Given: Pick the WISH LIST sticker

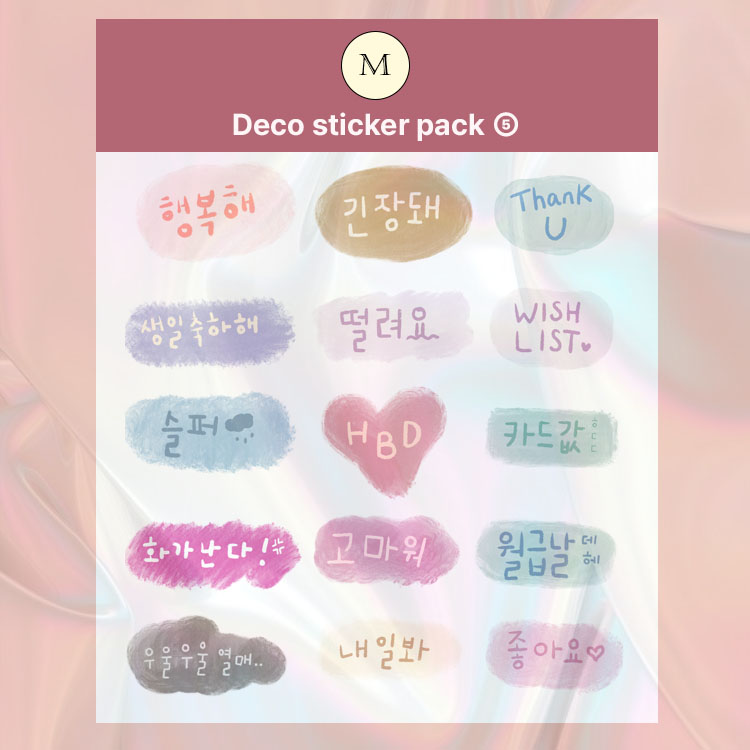Looking at the screenshot, I should click(x=551, y=328).
